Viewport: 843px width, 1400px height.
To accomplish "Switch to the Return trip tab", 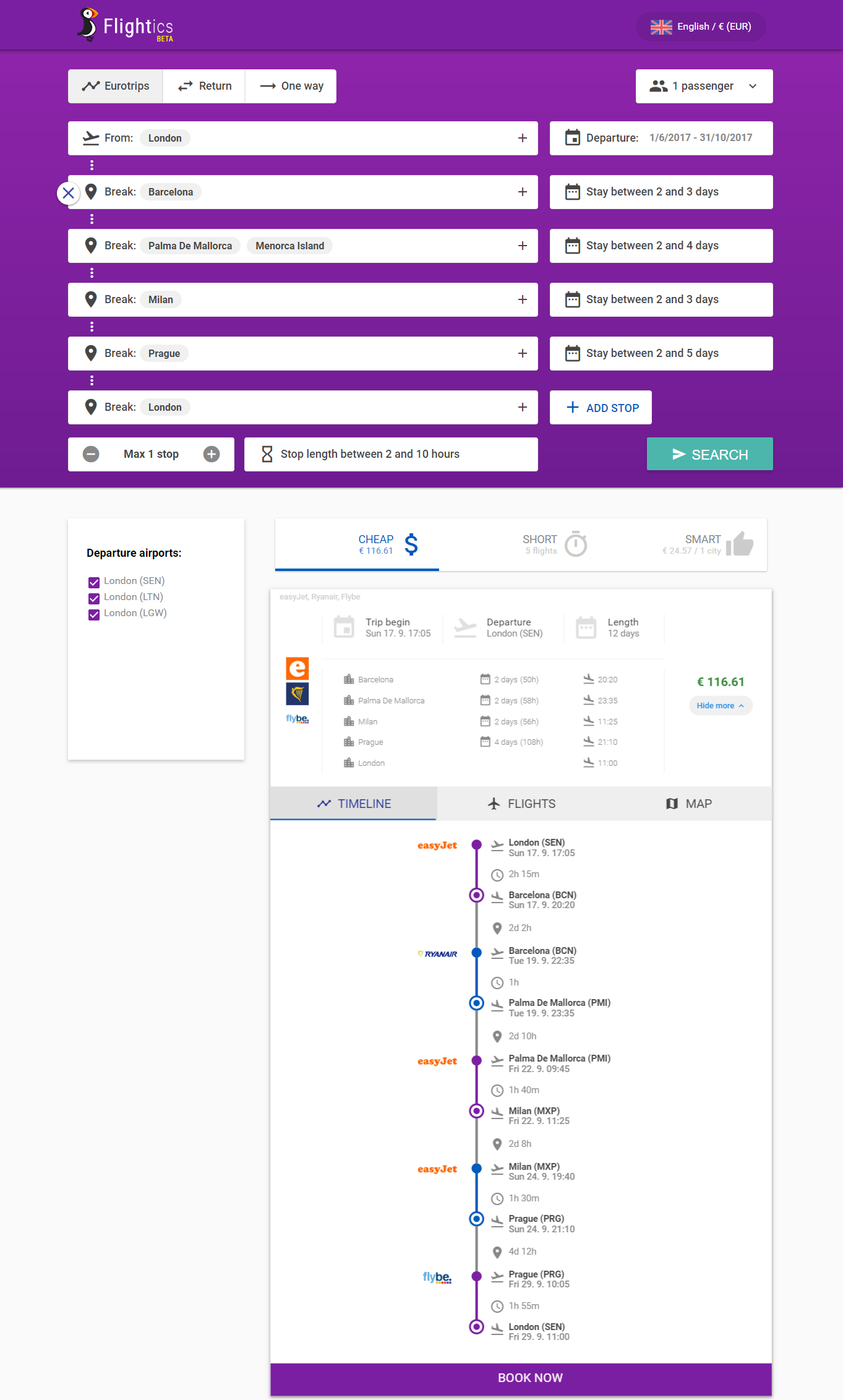I will click(x=204, y=86).
